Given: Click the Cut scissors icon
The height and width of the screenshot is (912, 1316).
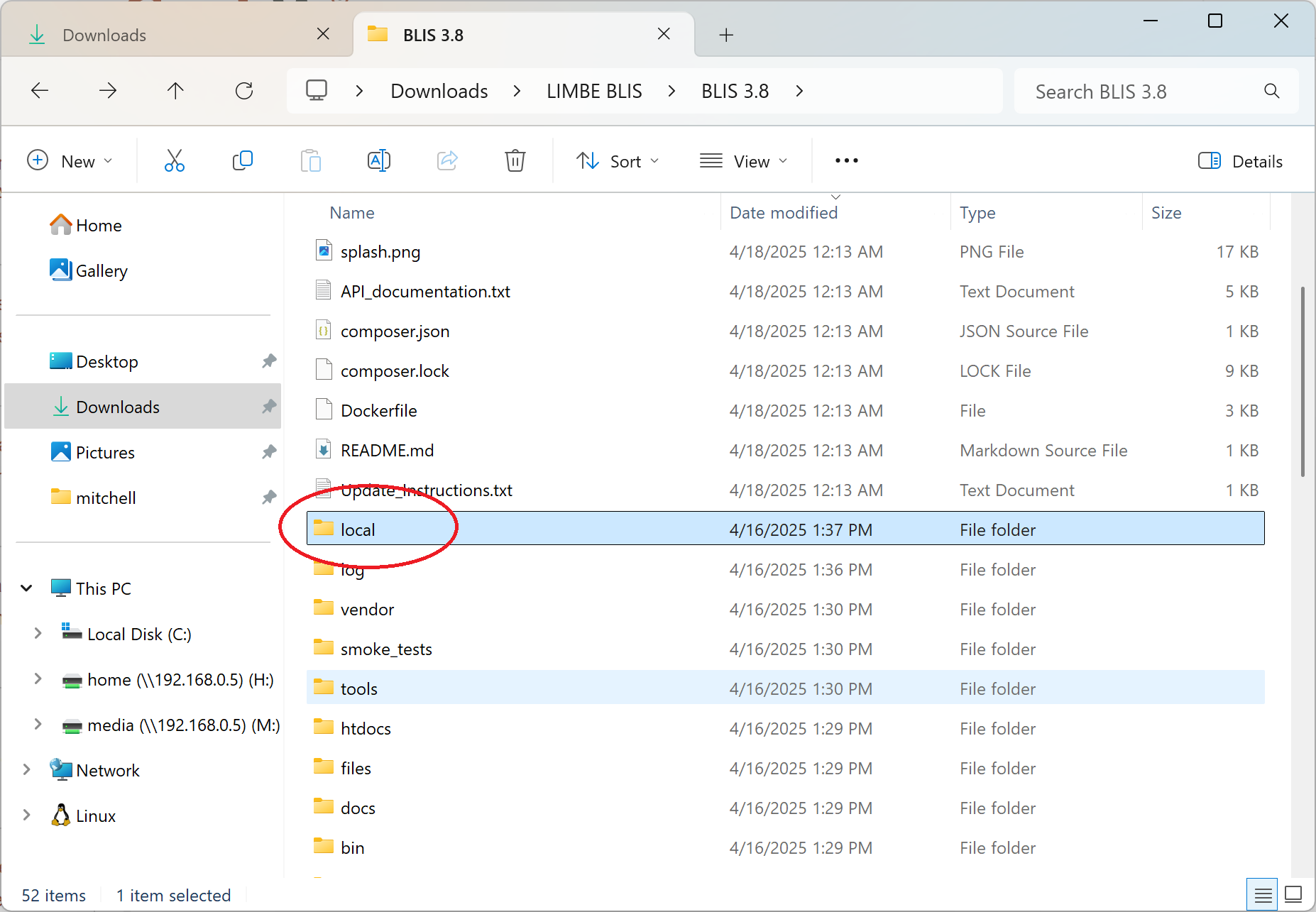Looking at the screenshot, I should [175, 161].
